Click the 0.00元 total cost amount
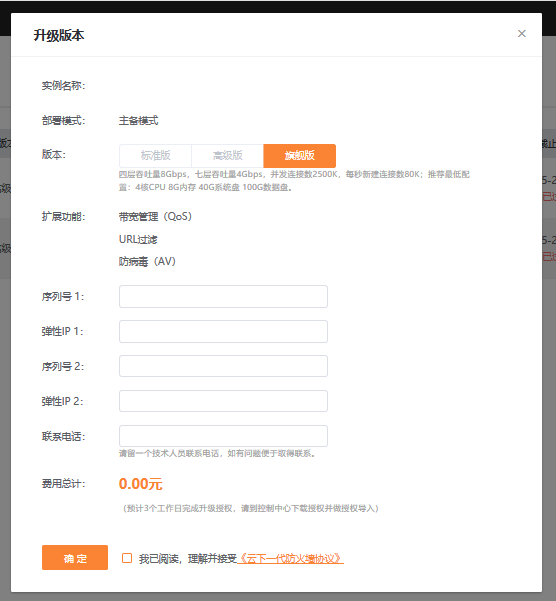556x601 pixels. (141, 484)
